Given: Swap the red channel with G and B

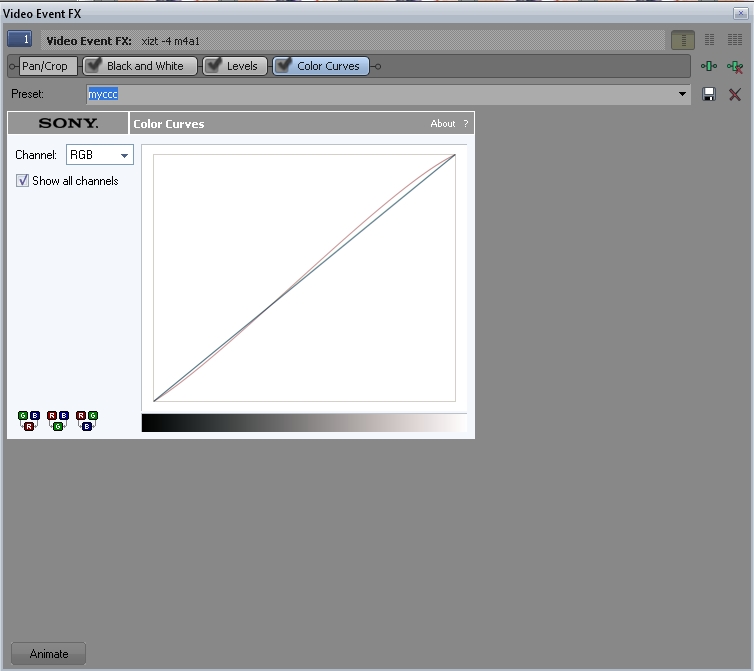Looking at the screenshot, I should (x=29, y=420).
